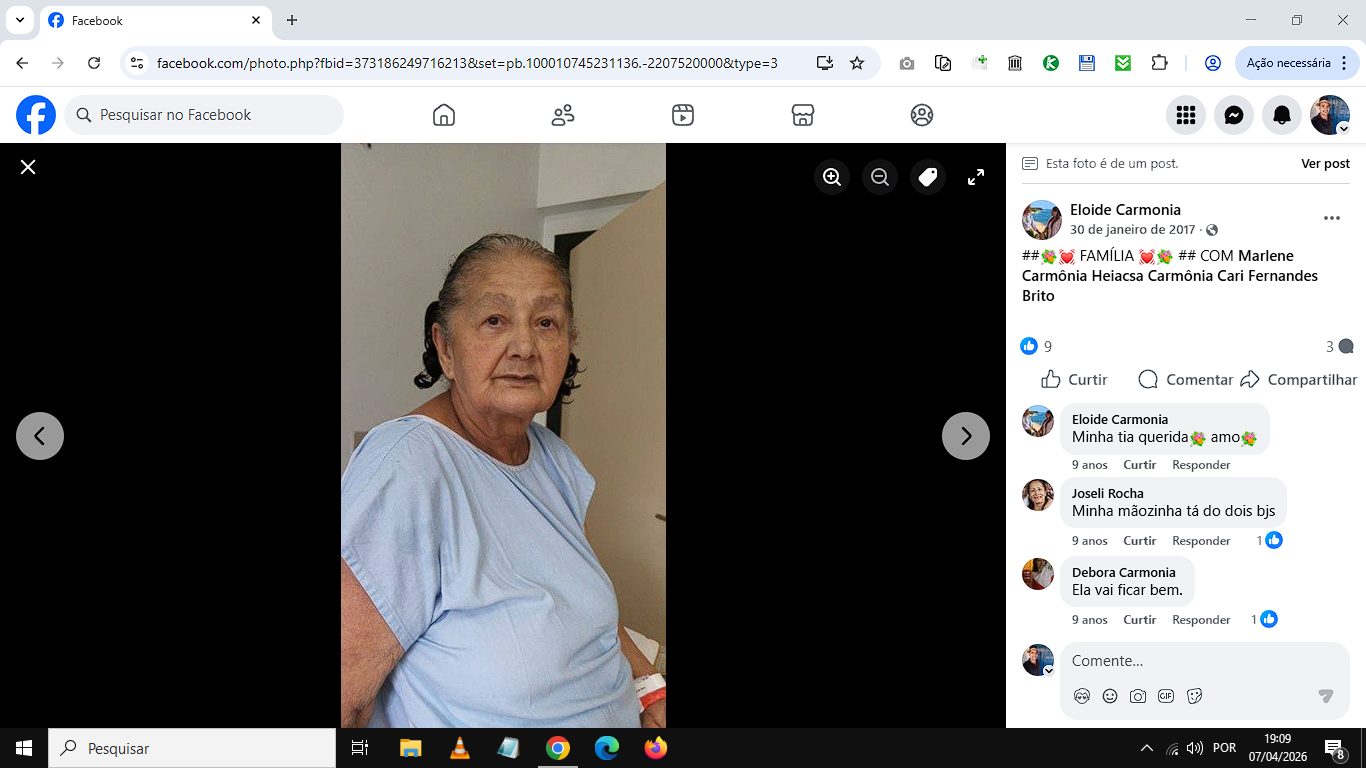
Task: Open the Facebook menu grid icon
Action: [1186, 115]
